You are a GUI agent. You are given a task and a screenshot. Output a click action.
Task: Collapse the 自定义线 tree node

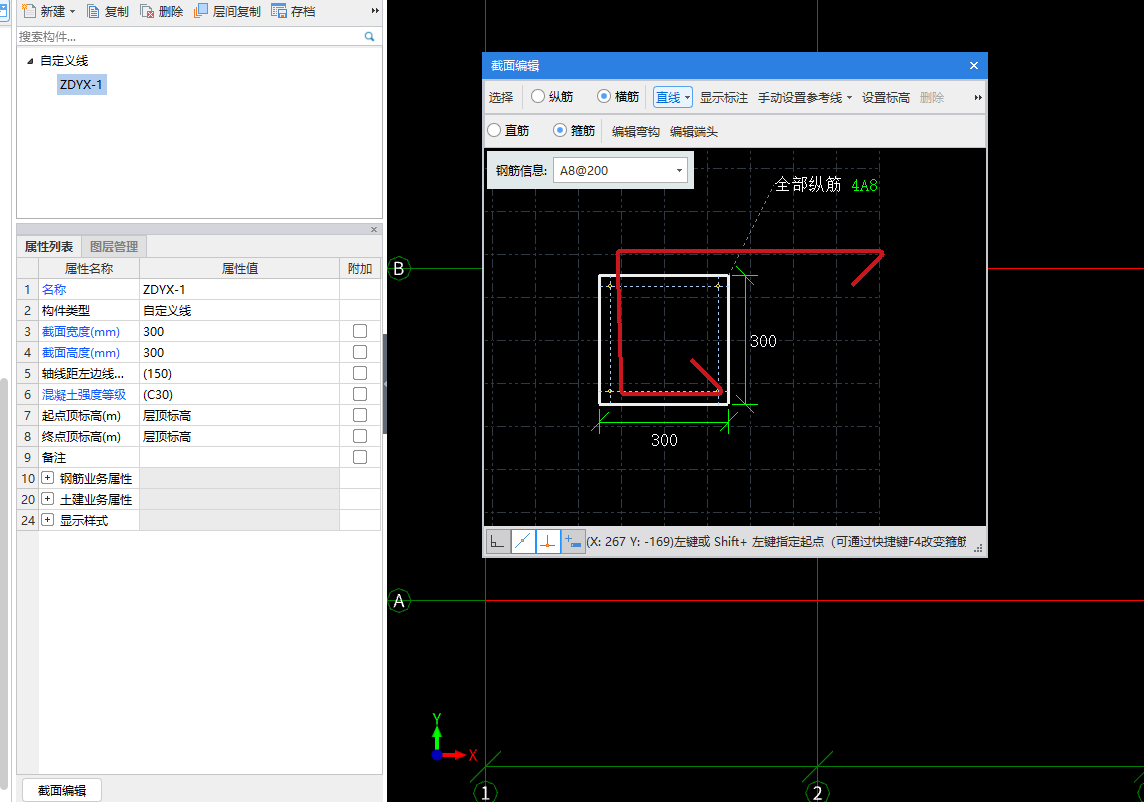30,61
